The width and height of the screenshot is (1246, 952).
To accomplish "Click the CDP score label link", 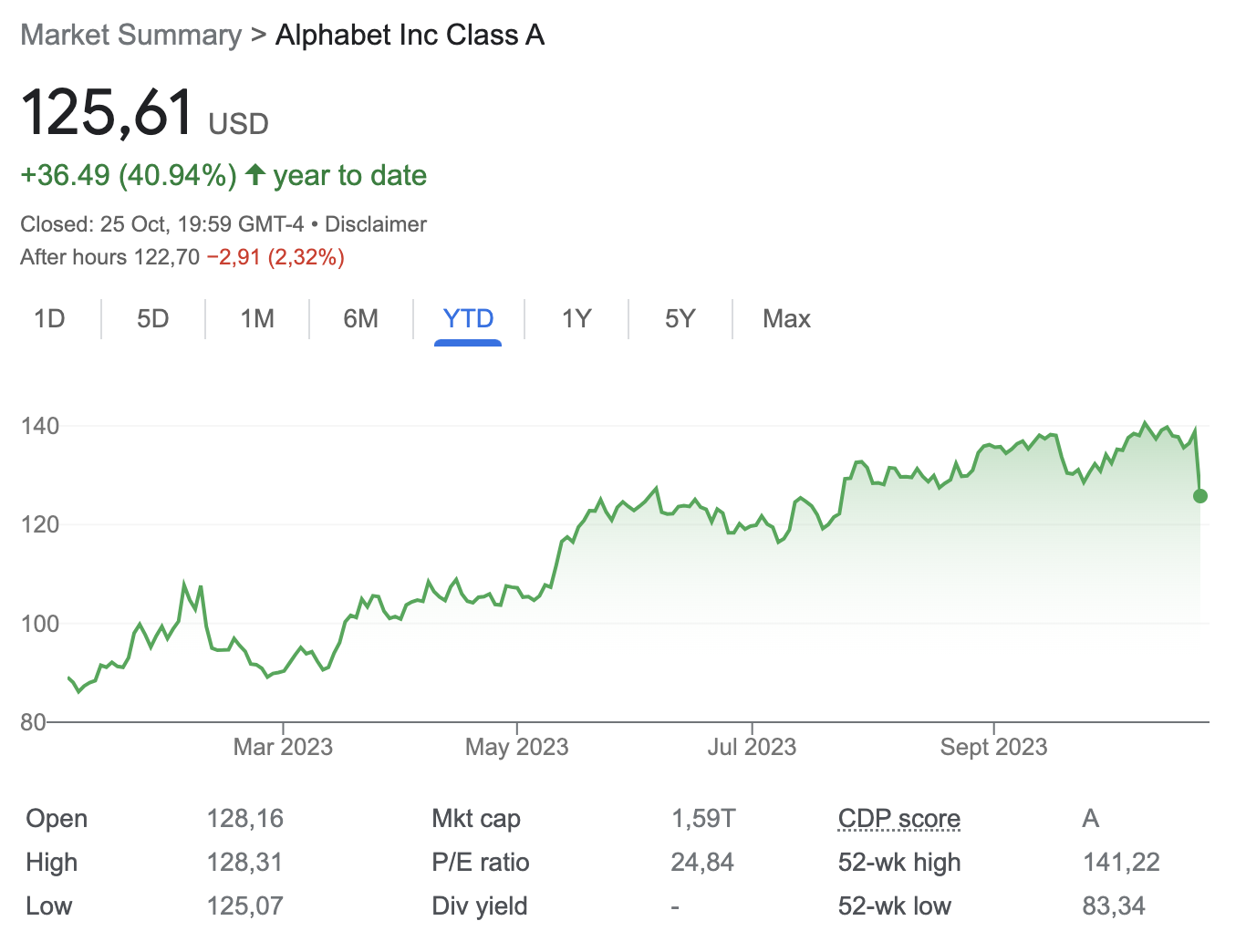I will [898, 819].
